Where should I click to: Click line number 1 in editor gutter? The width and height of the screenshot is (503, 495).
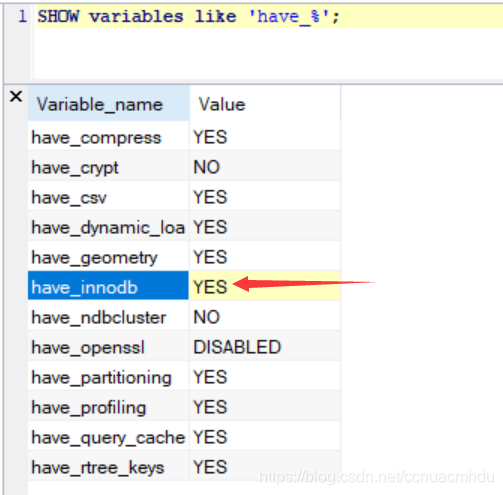pos(22,16)
